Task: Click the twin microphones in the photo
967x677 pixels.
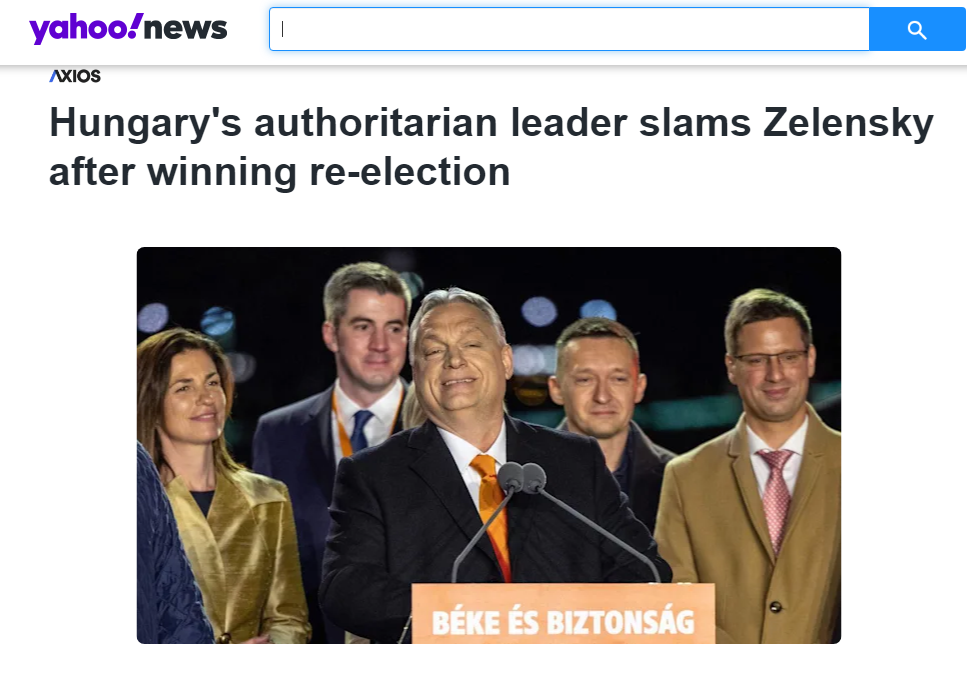Action: (x=522, y=478)
